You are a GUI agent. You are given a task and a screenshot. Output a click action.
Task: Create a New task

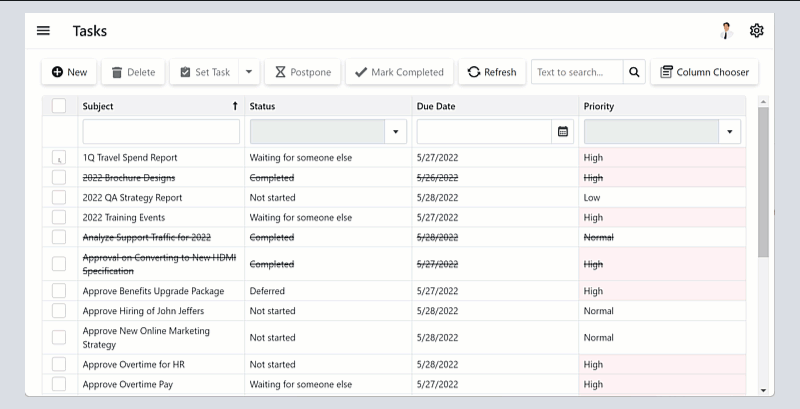[69, 72]
